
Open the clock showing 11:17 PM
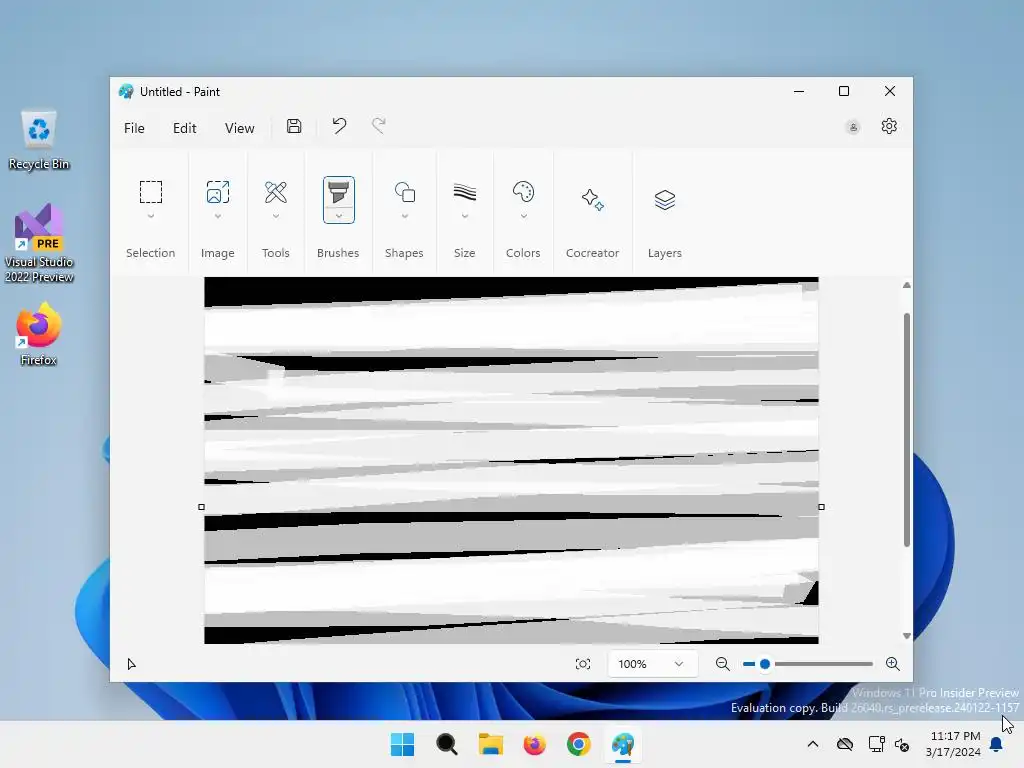[x=954, y=744]
